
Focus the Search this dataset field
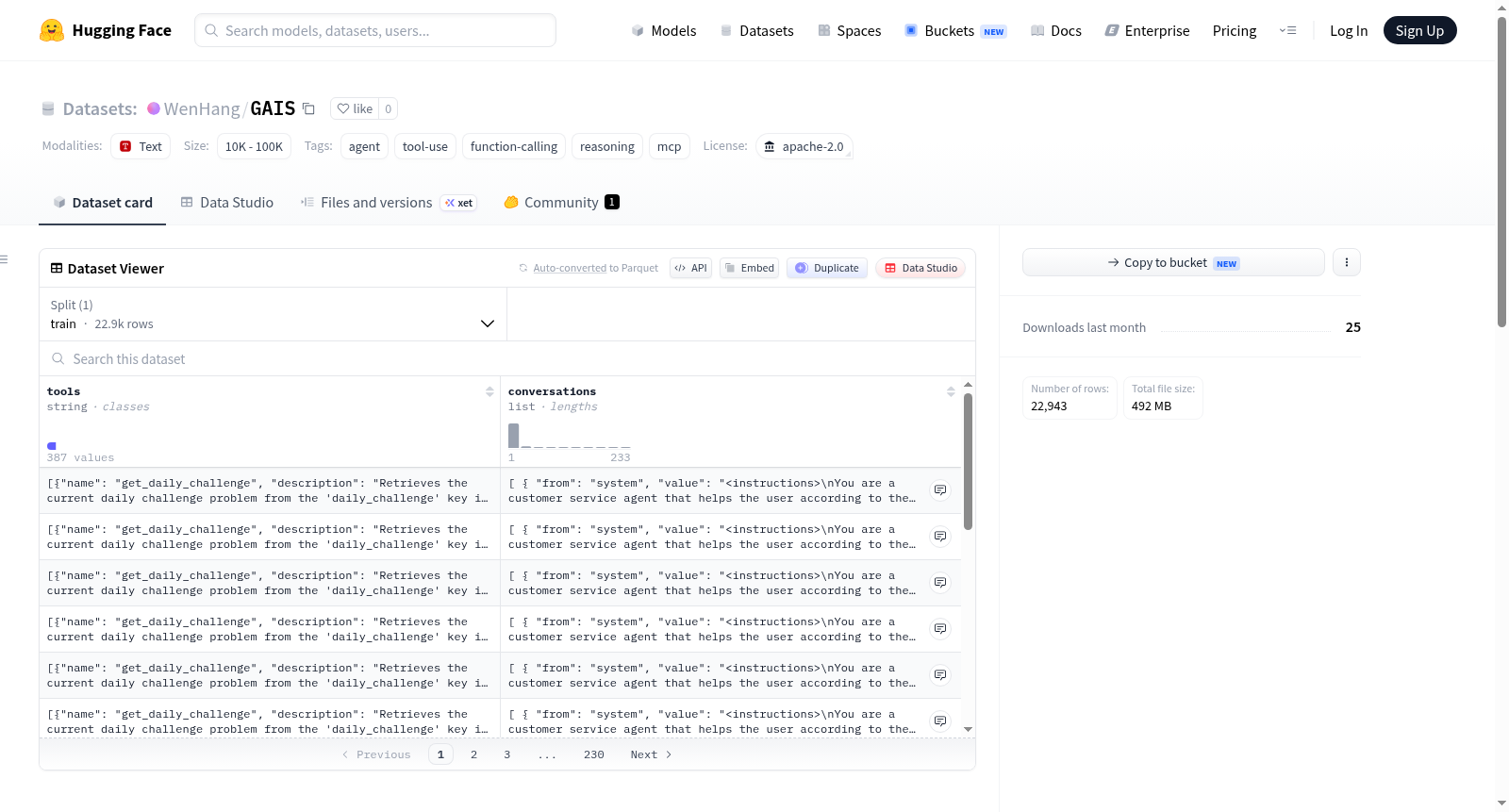pos(507,358)
